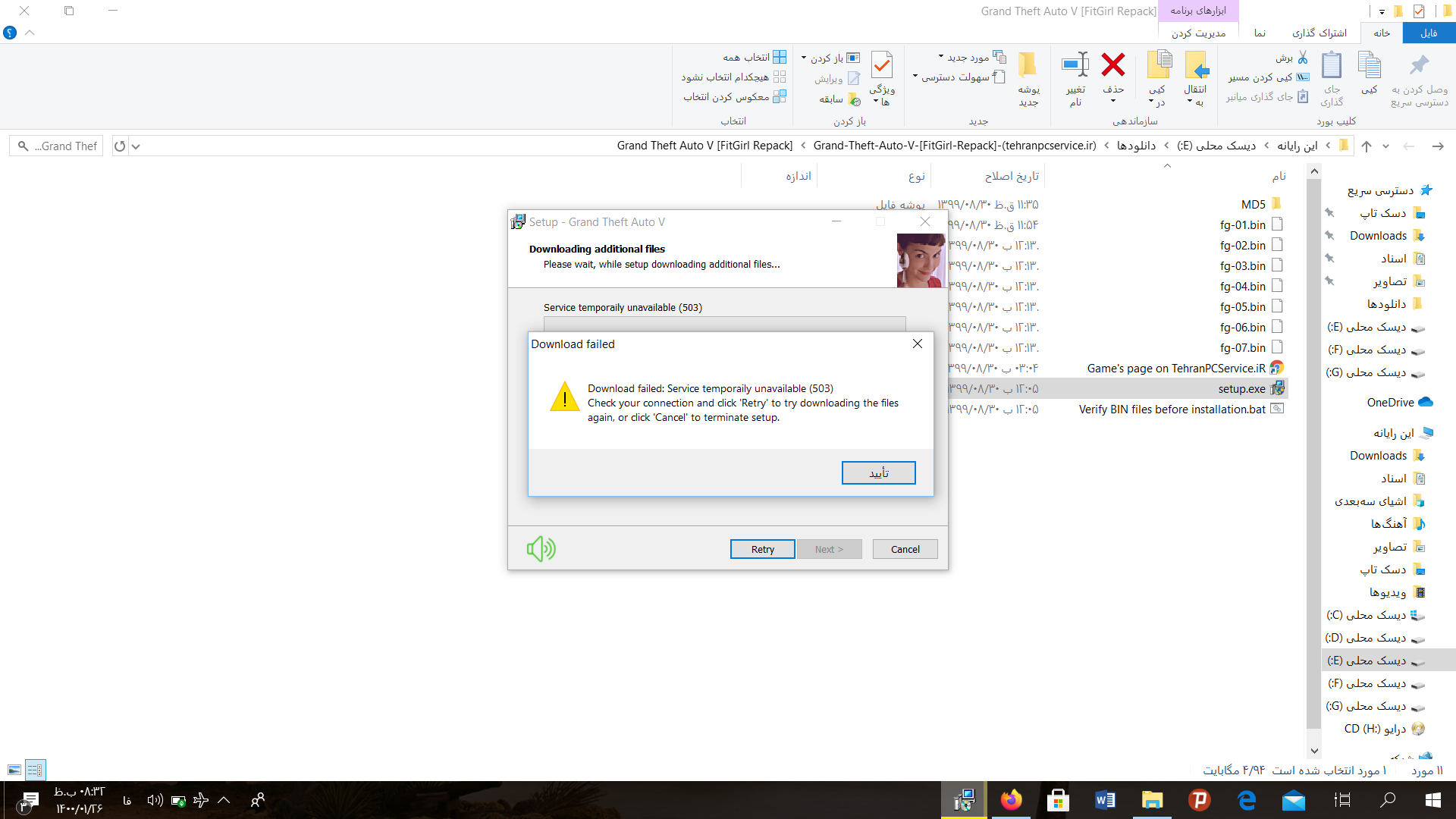Click the Retry button in setup
1456x819 pixels.
[762, 549]
